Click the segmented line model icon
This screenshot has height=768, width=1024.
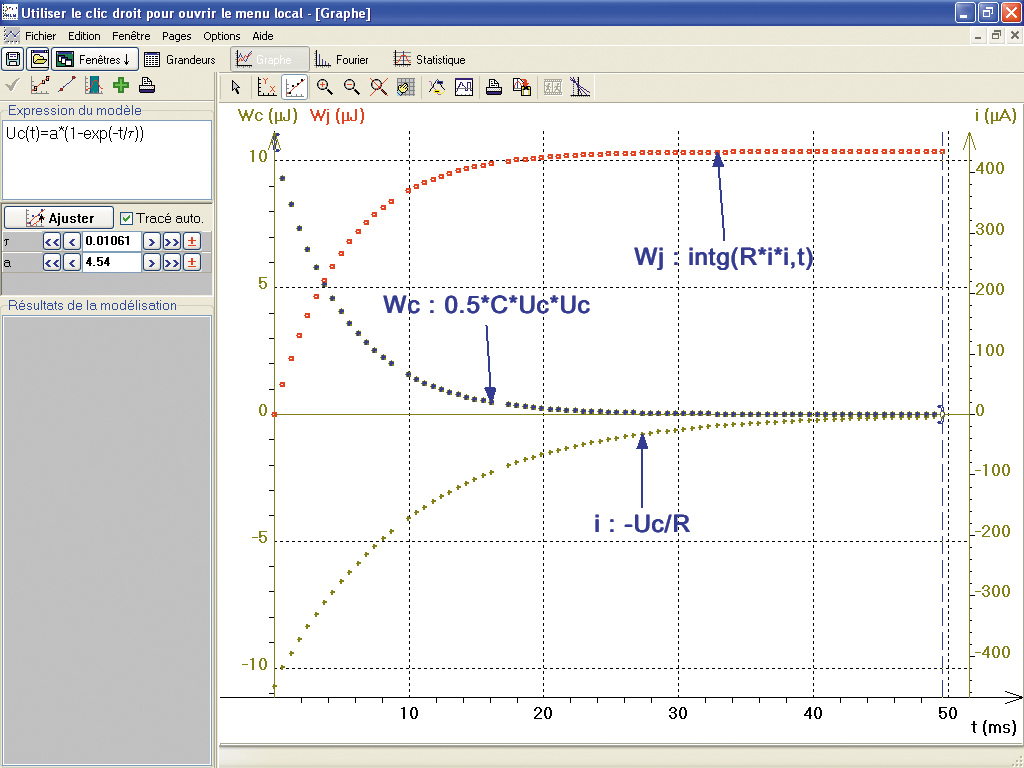(40, 85)
